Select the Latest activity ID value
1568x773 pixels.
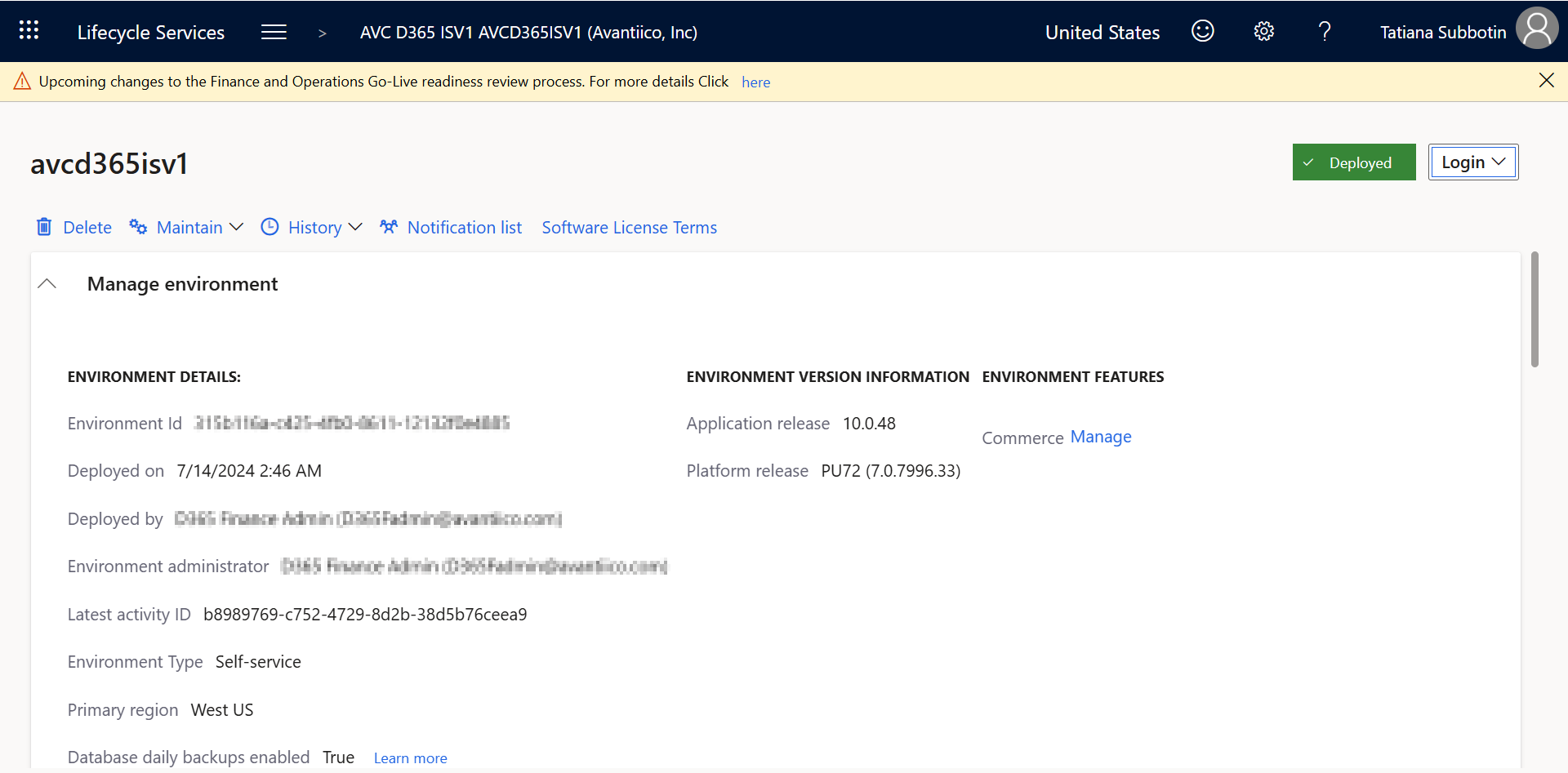(365, 614)
